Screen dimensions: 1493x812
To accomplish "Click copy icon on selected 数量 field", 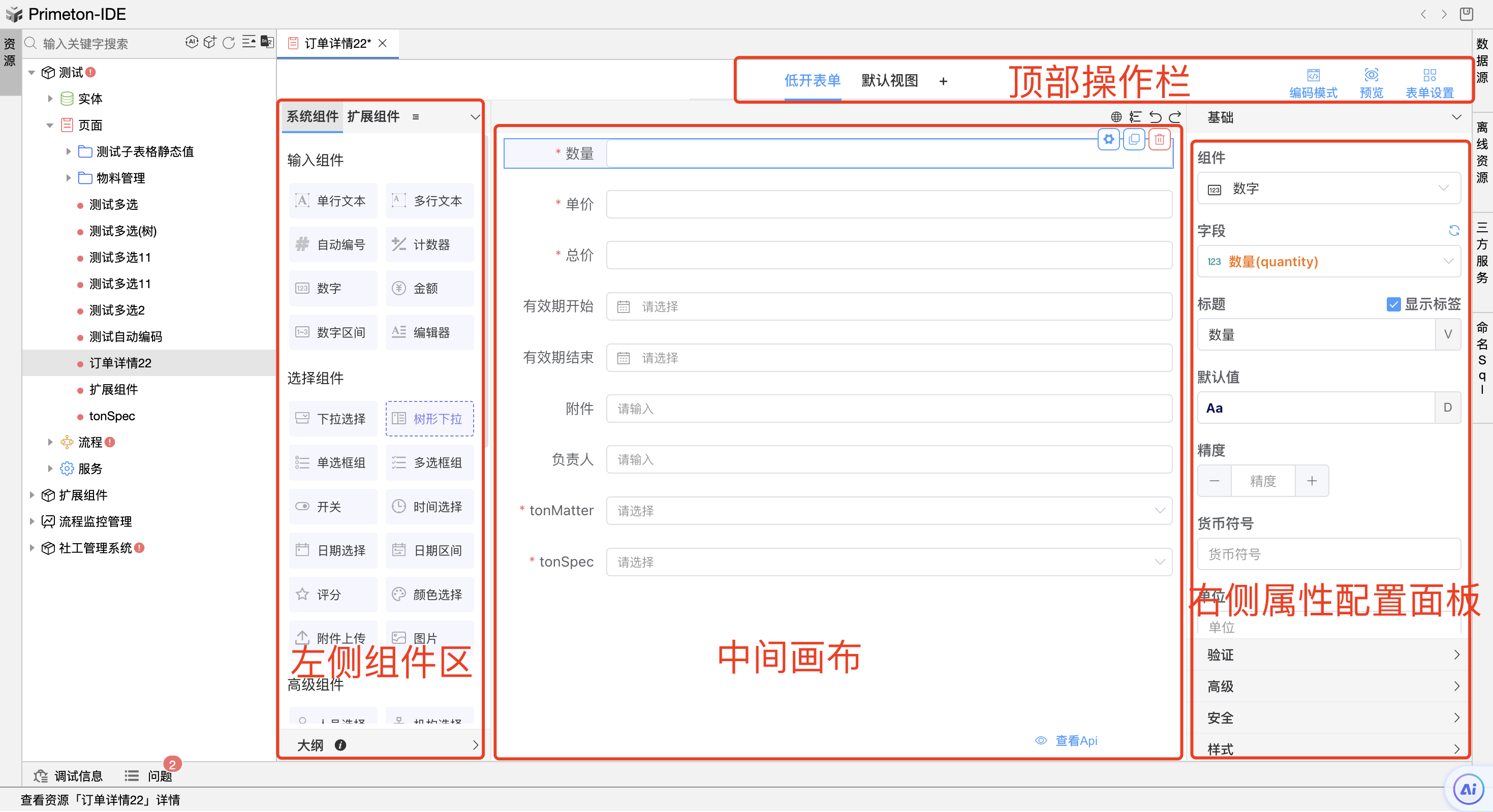I will pyautogui.click(x=1134, y=139).
